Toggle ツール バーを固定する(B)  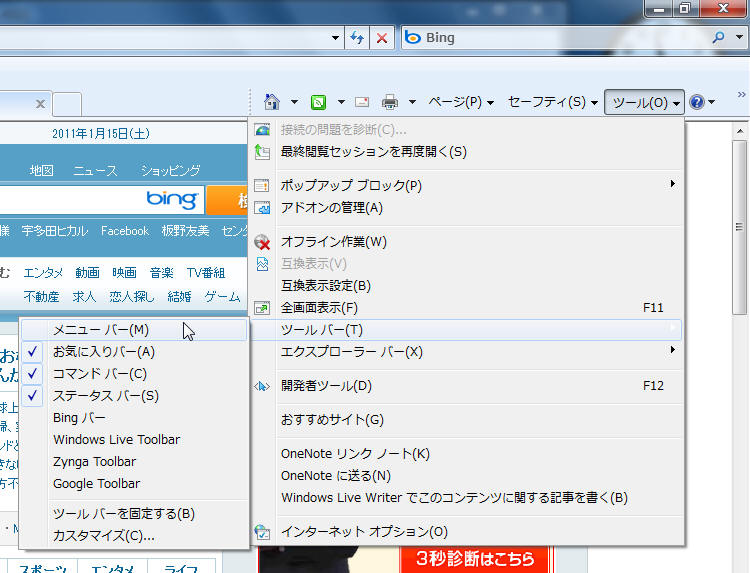point(134,514)
